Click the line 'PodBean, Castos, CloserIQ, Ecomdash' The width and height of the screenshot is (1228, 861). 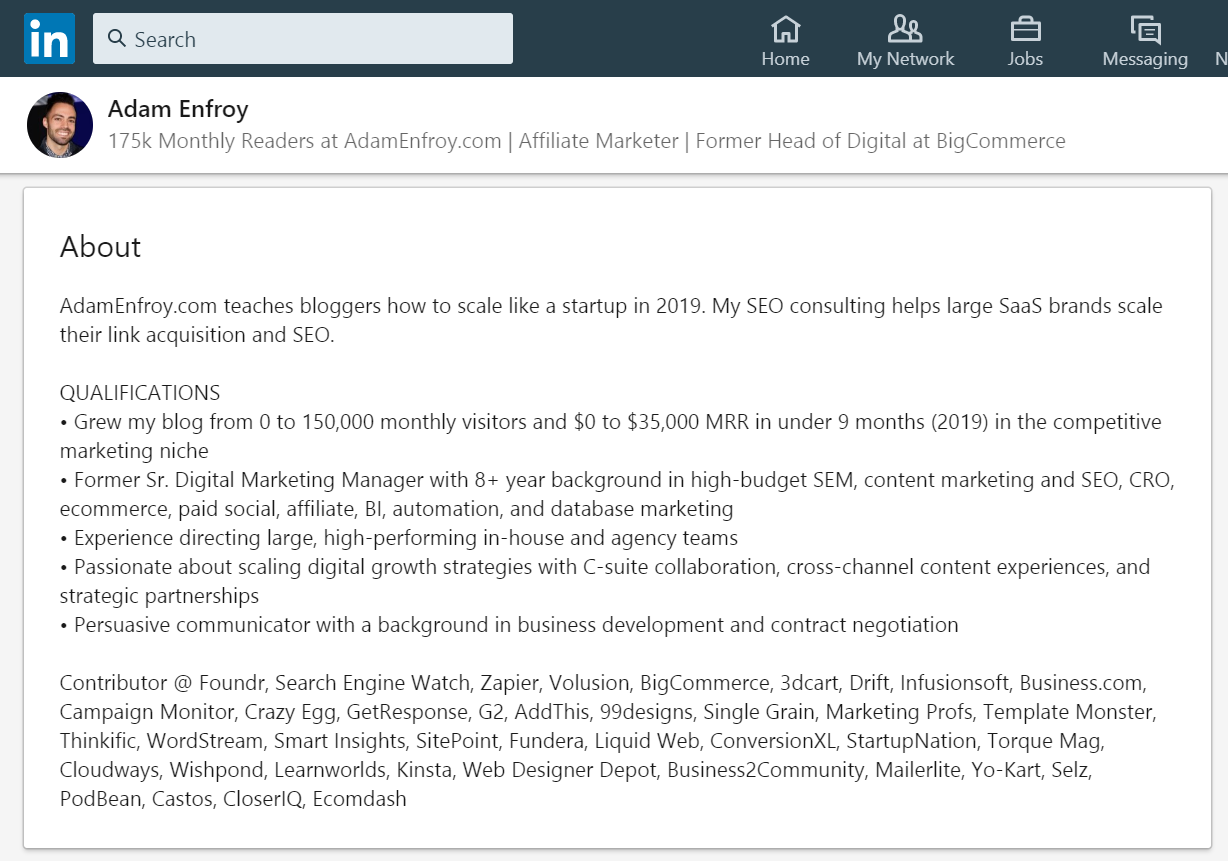pos(233,799)
